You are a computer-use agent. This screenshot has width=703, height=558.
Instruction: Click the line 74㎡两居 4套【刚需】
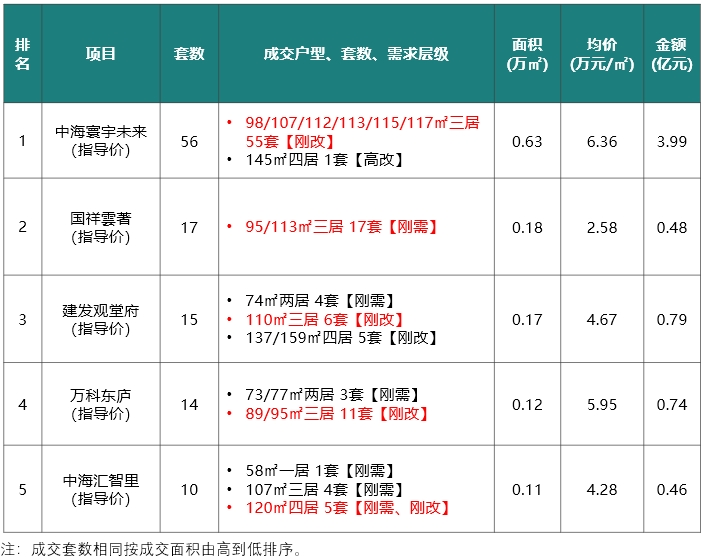320,301
